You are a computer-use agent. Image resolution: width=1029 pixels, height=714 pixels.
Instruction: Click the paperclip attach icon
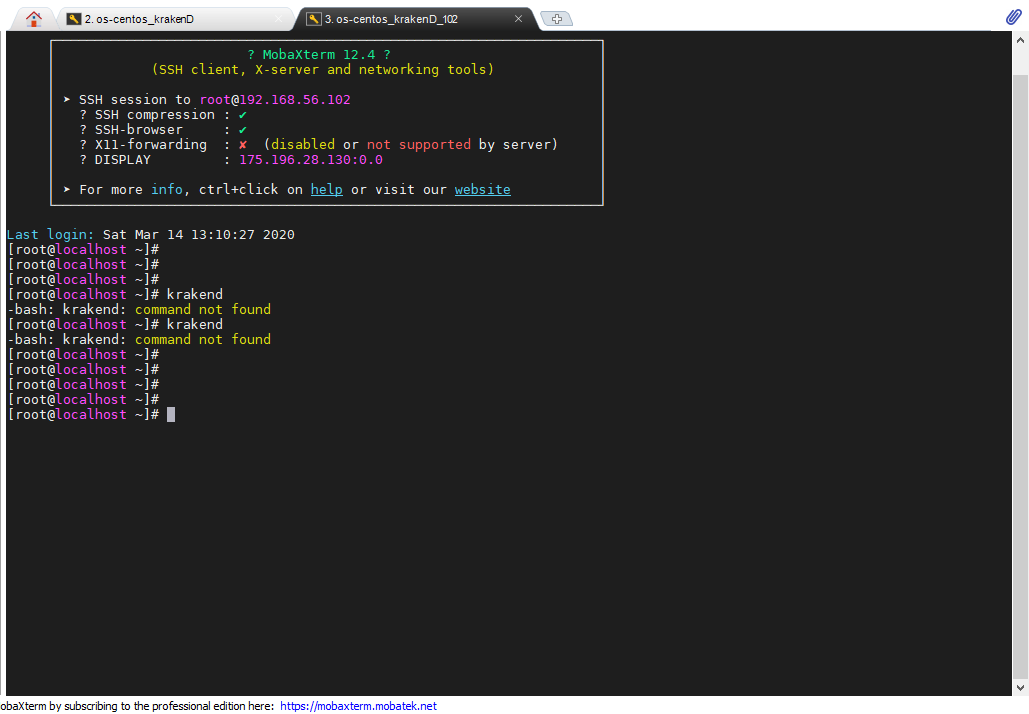coord(1013,17)
